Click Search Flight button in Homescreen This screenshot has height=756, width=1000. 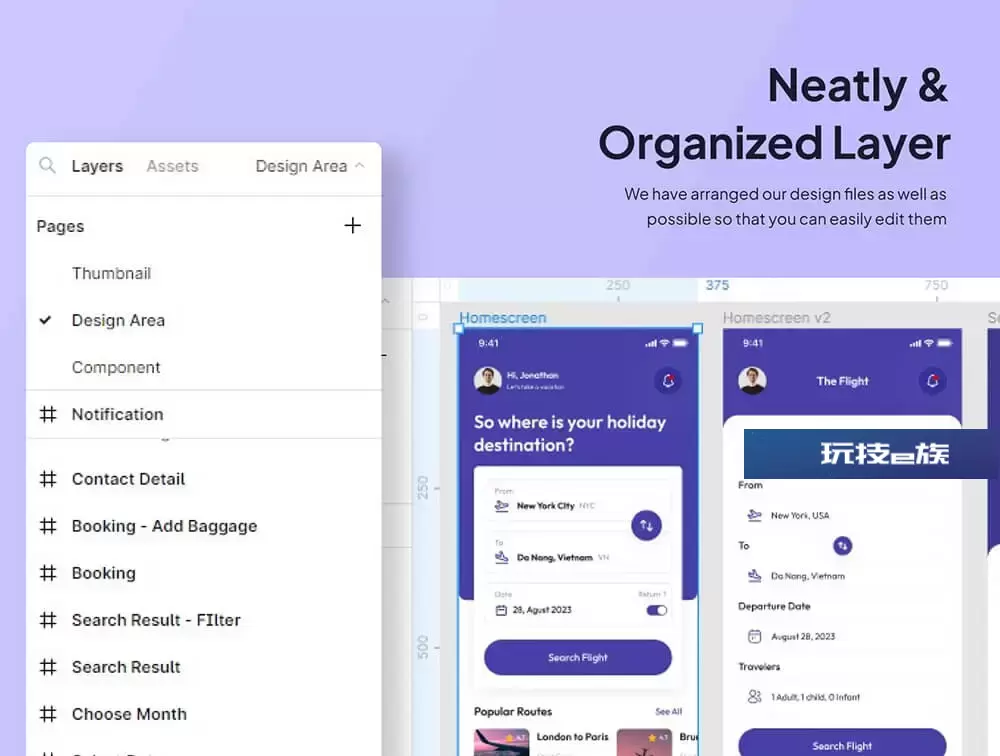pyautogui.click(x=578, y=657)
